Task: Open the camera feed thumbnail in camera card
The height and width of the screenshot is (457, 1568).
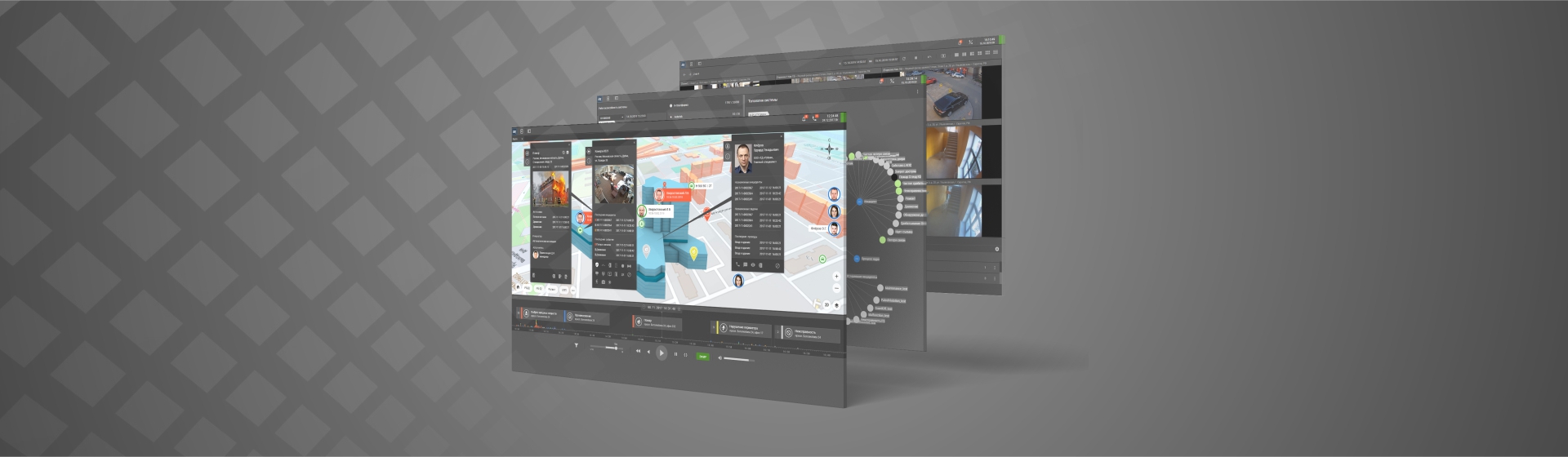Action: [614, 184]
